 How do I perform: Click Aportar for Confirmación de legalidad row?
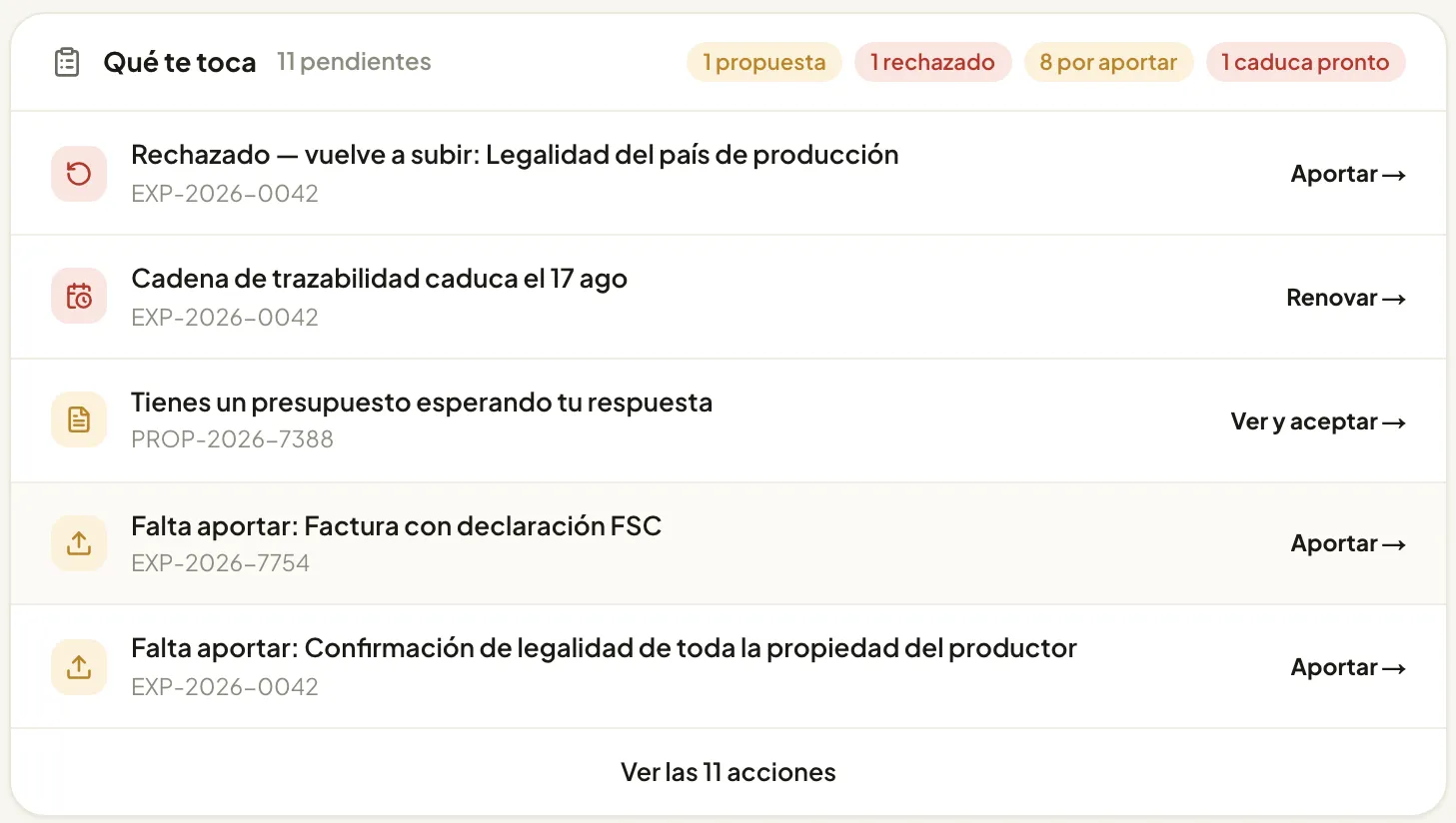click(1348, 667)
